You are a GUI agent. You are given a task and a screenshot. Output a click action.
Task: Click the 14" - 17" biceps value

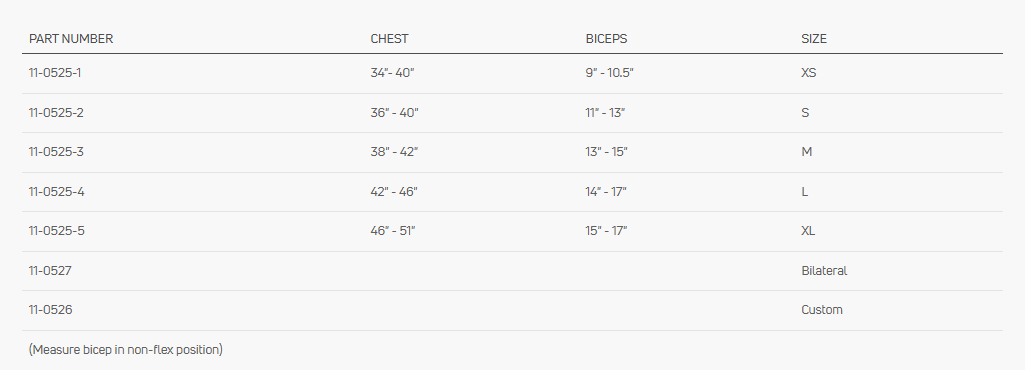(606, 192)
